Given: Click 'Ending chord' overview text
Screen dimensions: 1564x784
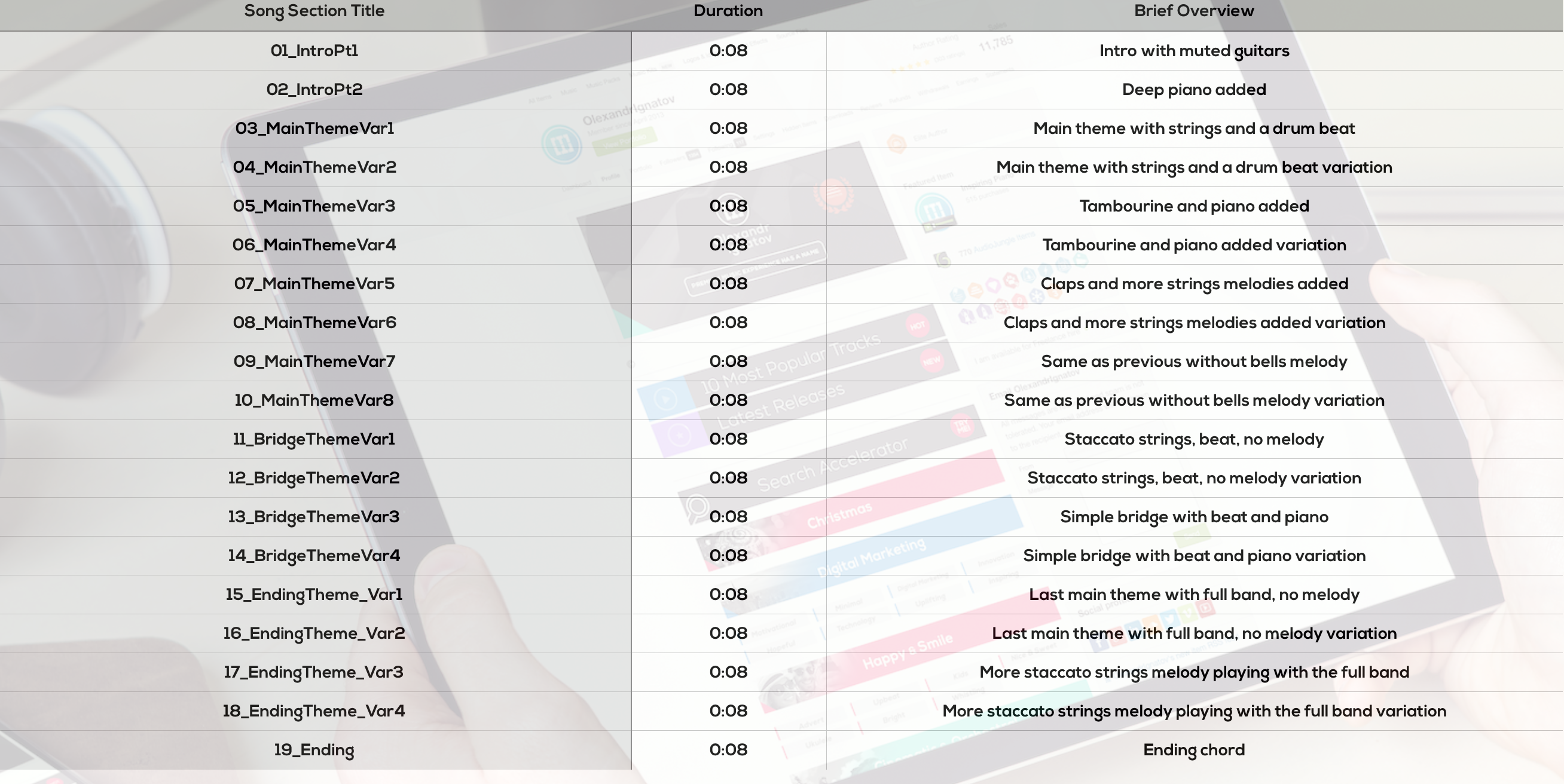Looking at the screenshot, I should click(x=1194, y=750).
